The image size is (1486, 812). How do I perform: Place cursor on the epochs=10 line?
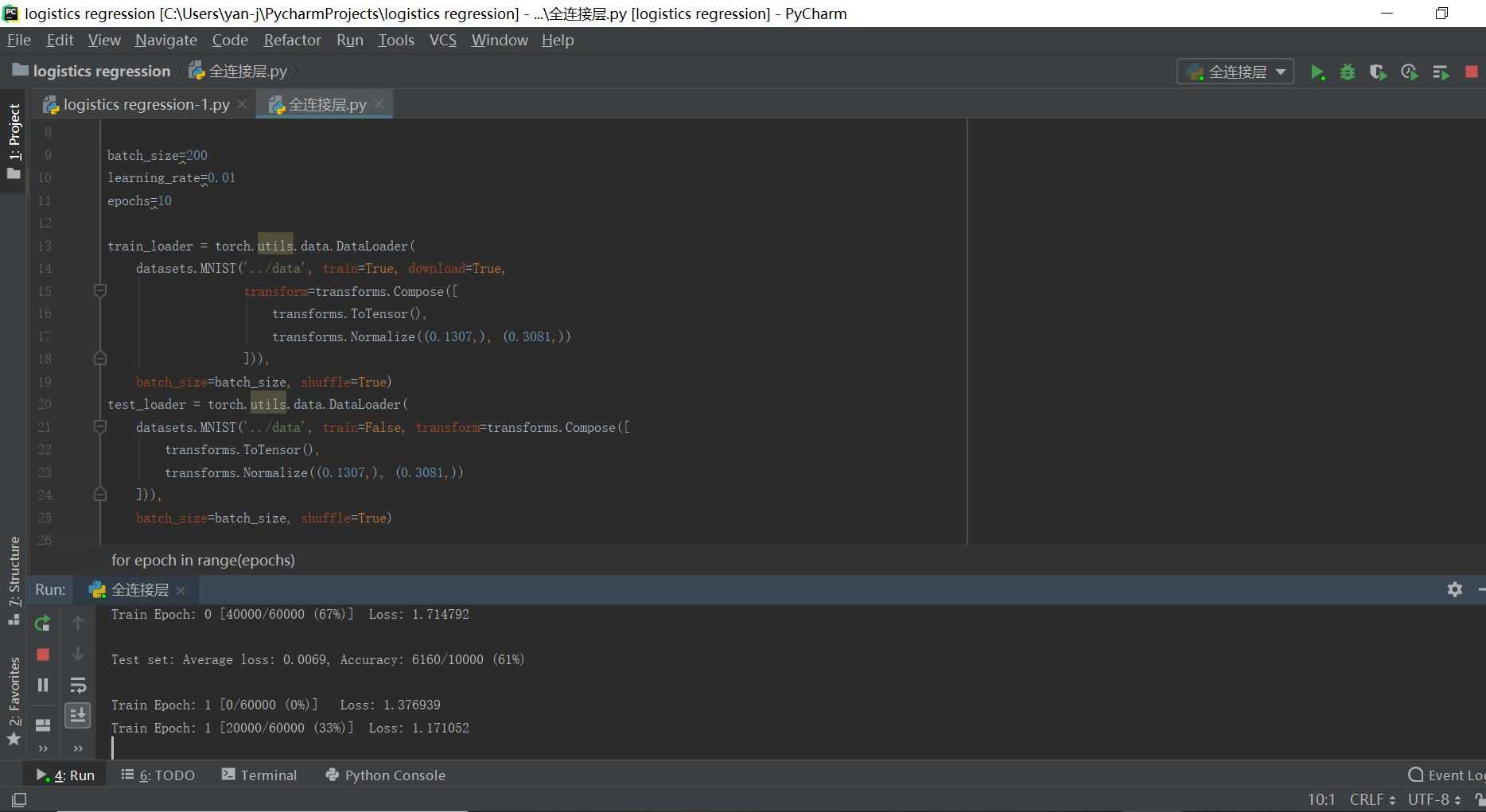click(x=139, y=201)
